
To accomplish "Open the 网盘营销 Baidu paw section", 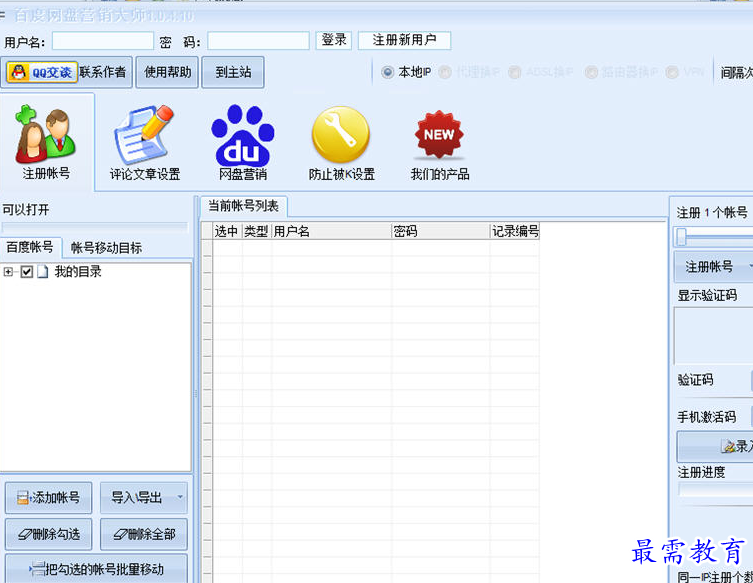I will pyautogui.click(x=243, y=143).
